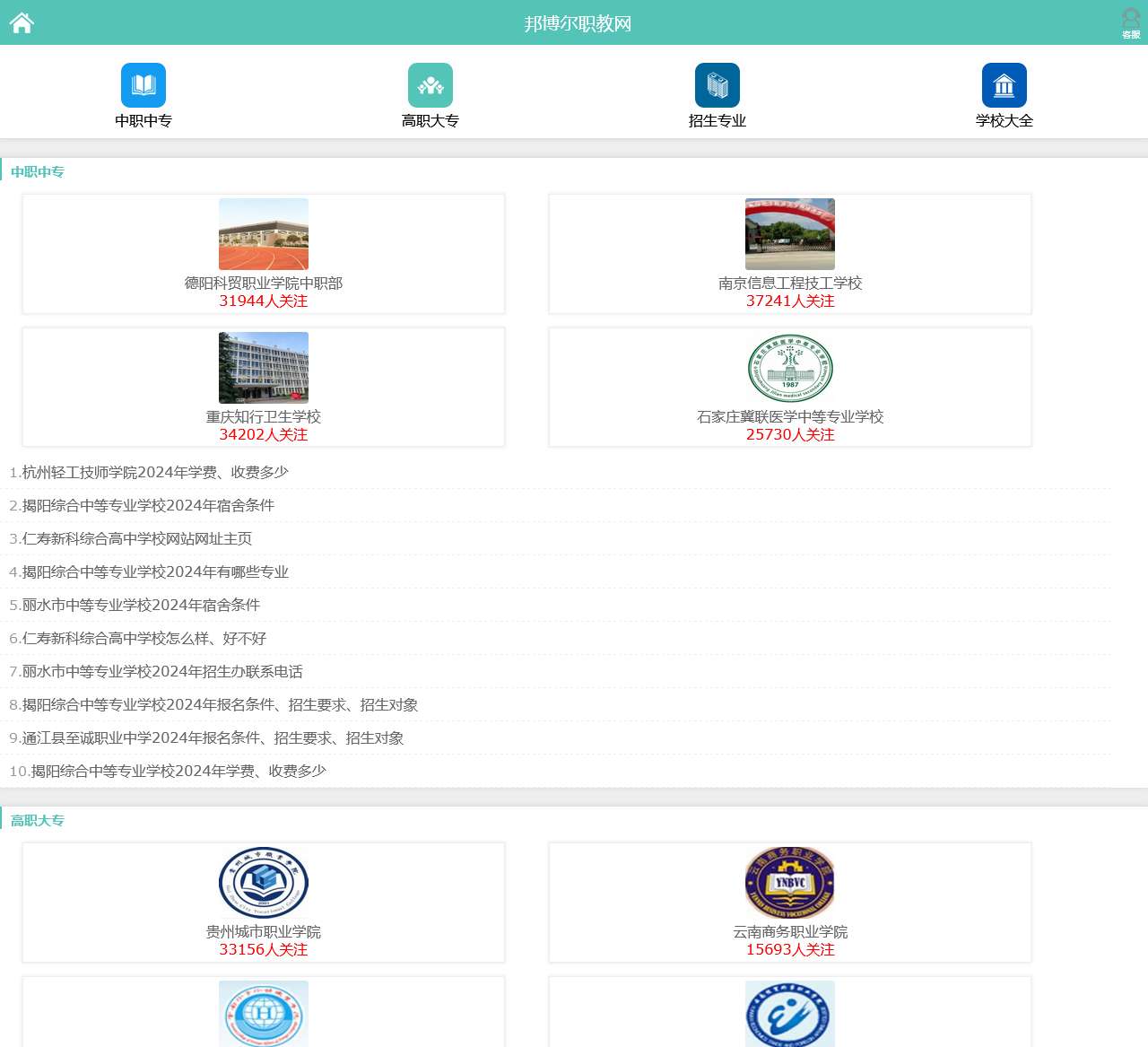Open 通江县至诚职业中学2024年报名条件 article
Viewport: 1148px width, 1047px height.
[206, 738]
